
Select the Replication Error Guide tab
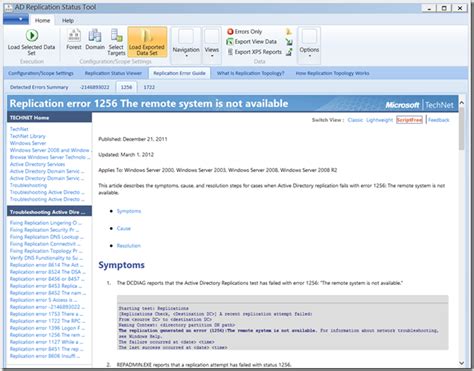click(179, 73)
